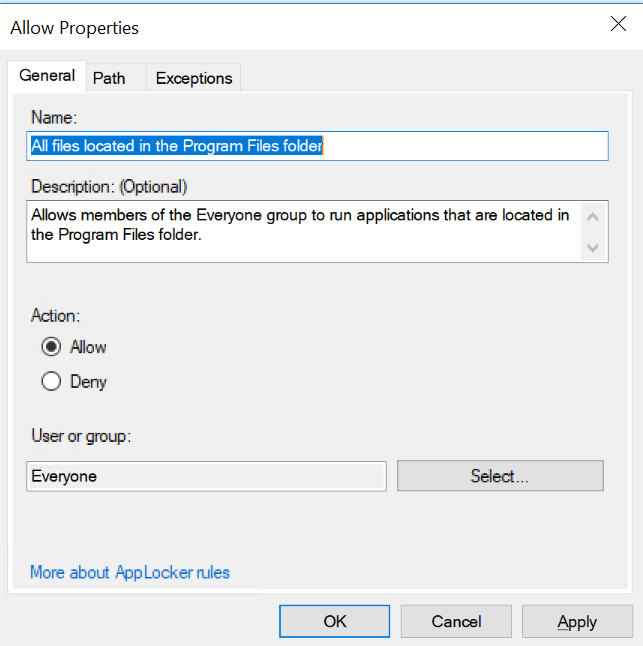Click the Everyone user or group field
This screenshot has height=646, width=643.
(x=206, y=476)
